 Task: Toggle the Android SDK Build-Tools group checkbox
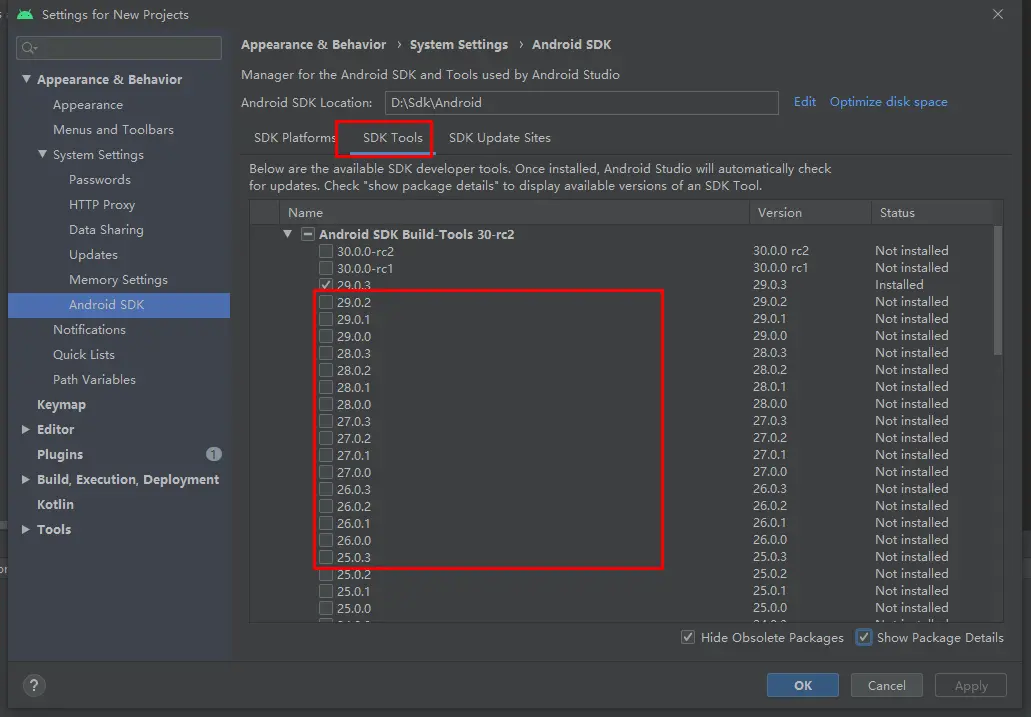[308, 234]
